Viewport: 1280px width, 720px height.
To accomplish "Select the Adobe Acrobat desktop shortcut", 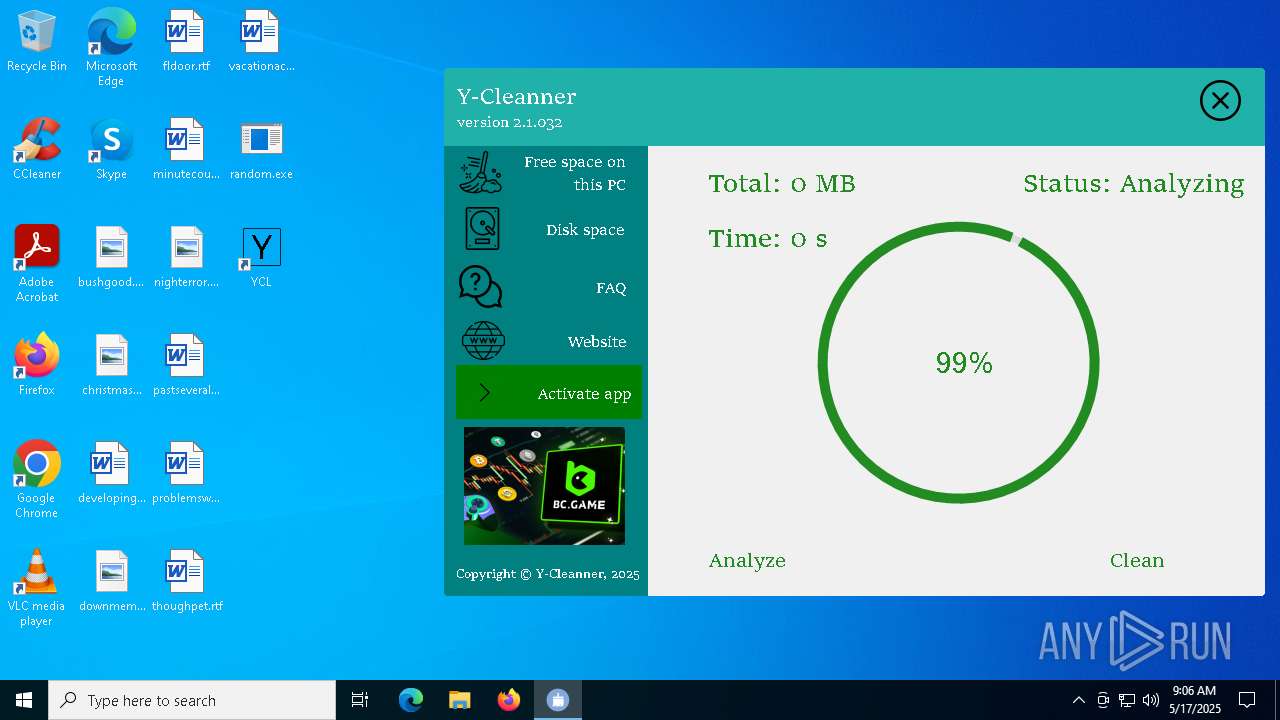I will tap(37, 264).
